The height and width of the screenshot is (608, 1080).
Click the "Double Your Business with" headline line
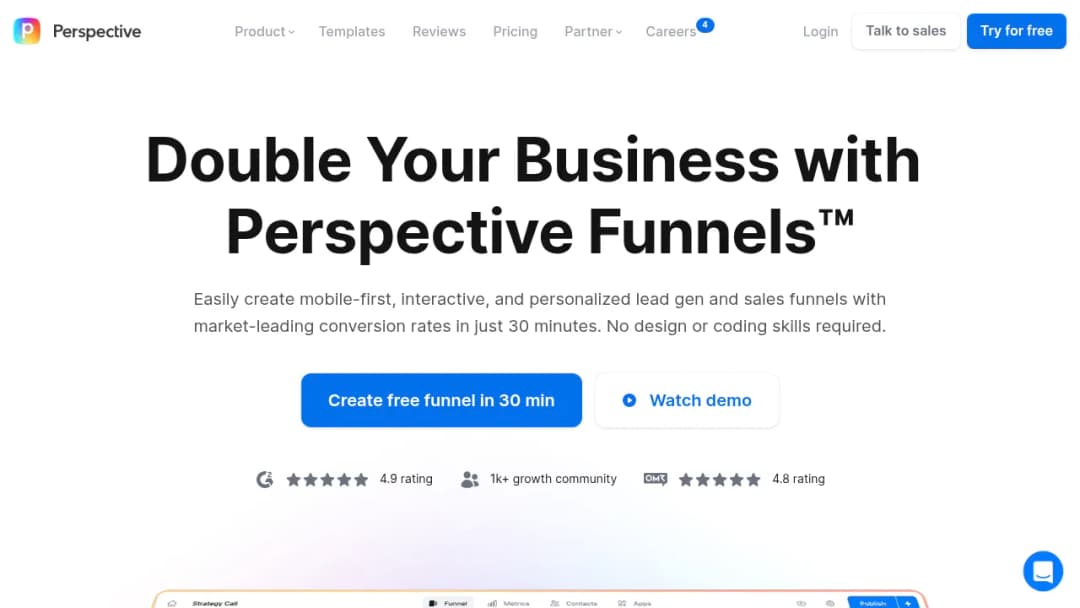pos(533,160)
